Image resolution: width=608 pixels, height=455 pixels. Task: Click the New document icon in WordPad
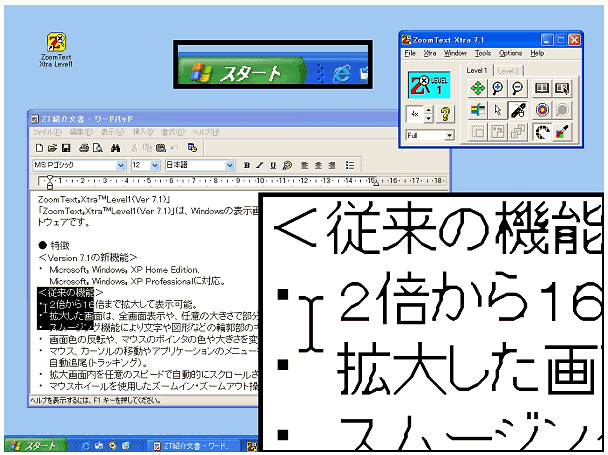click(39, 148)
